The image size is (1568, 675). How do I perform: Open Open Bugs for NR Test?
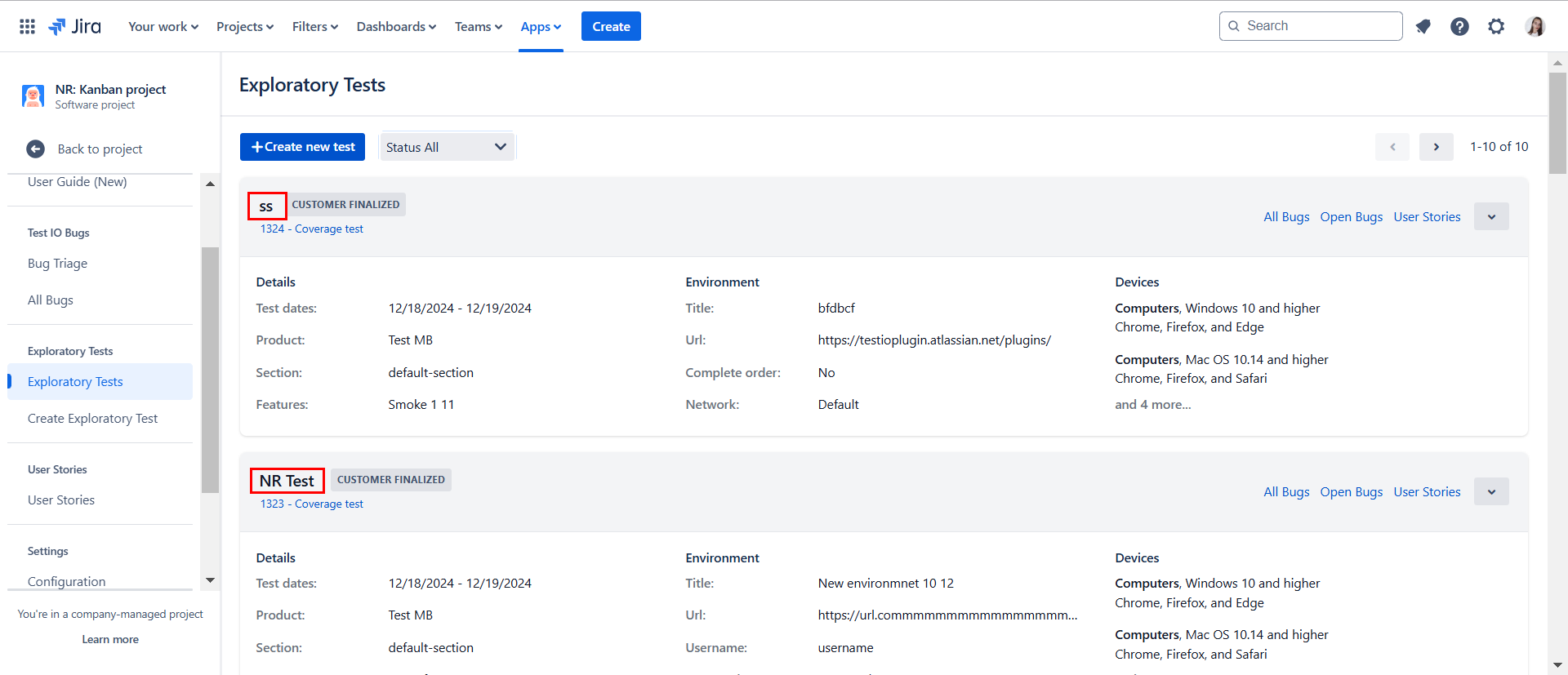[x=1352, y=492]
